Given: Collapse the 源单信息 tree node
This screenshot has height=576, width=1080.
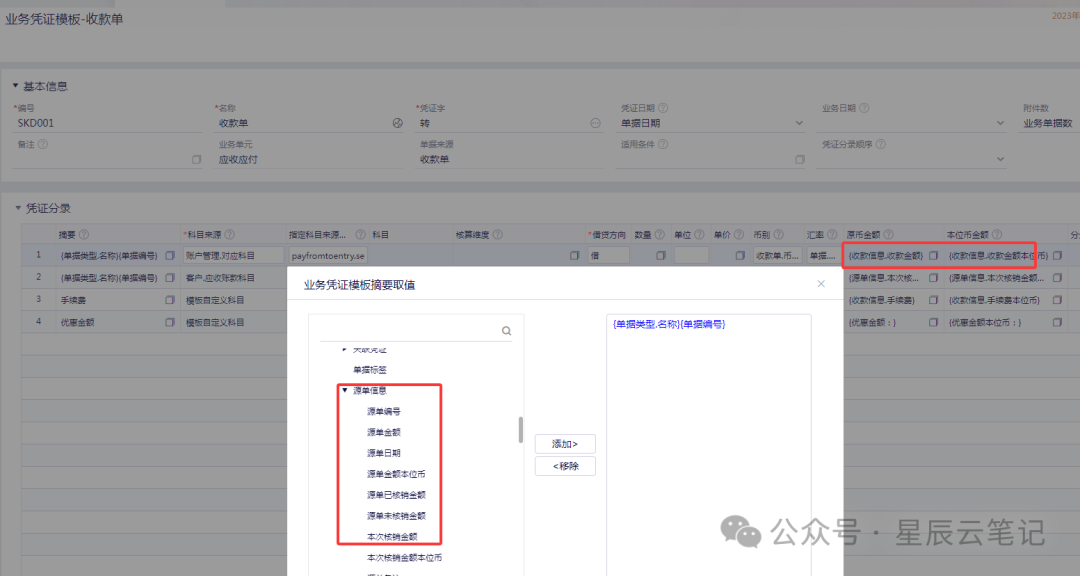Looking at the screenshot, I should pos(345,391).
